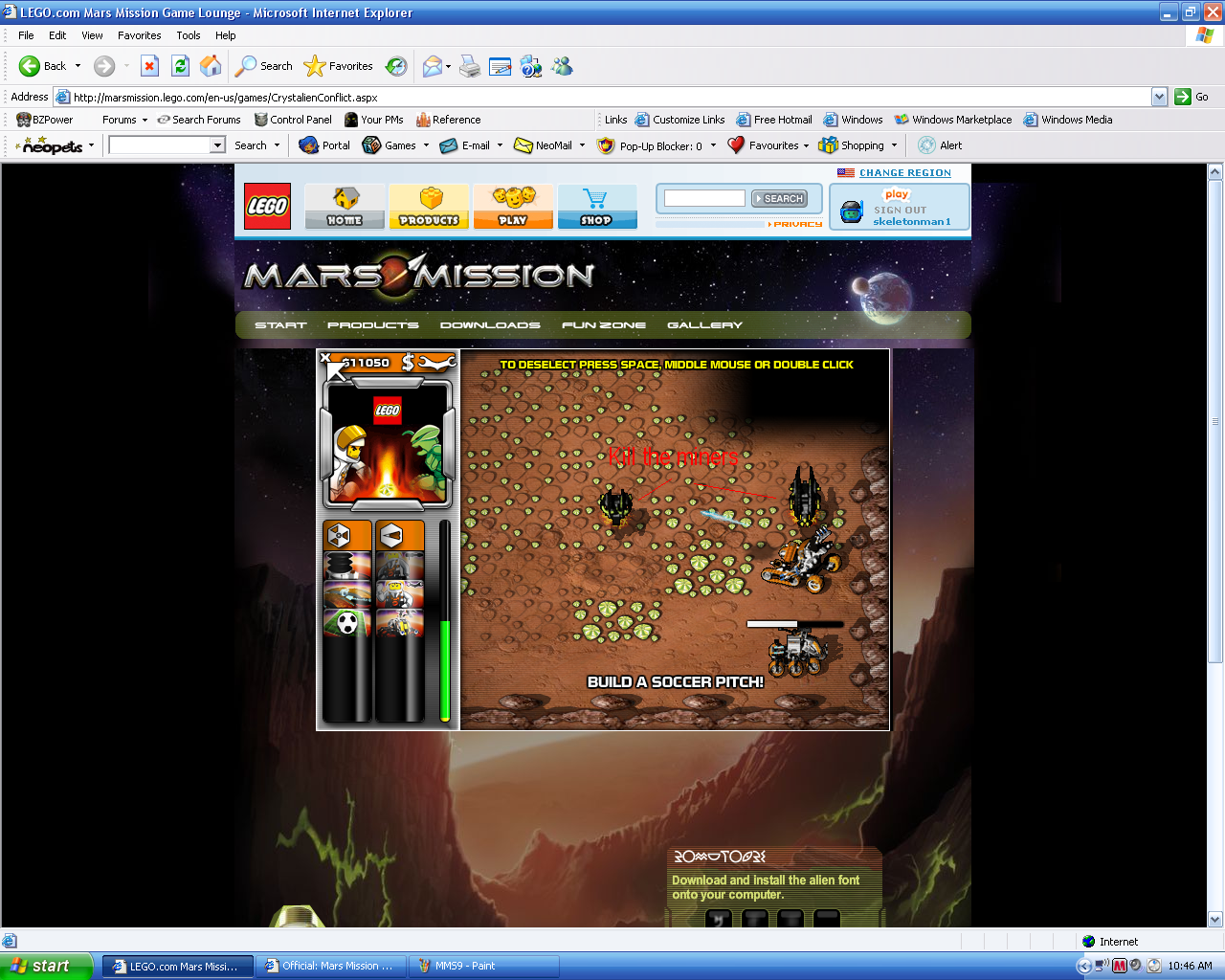Build the soccer pitch thumbnail
Screen dimensions: 1225x980
[x=347, y=623]
